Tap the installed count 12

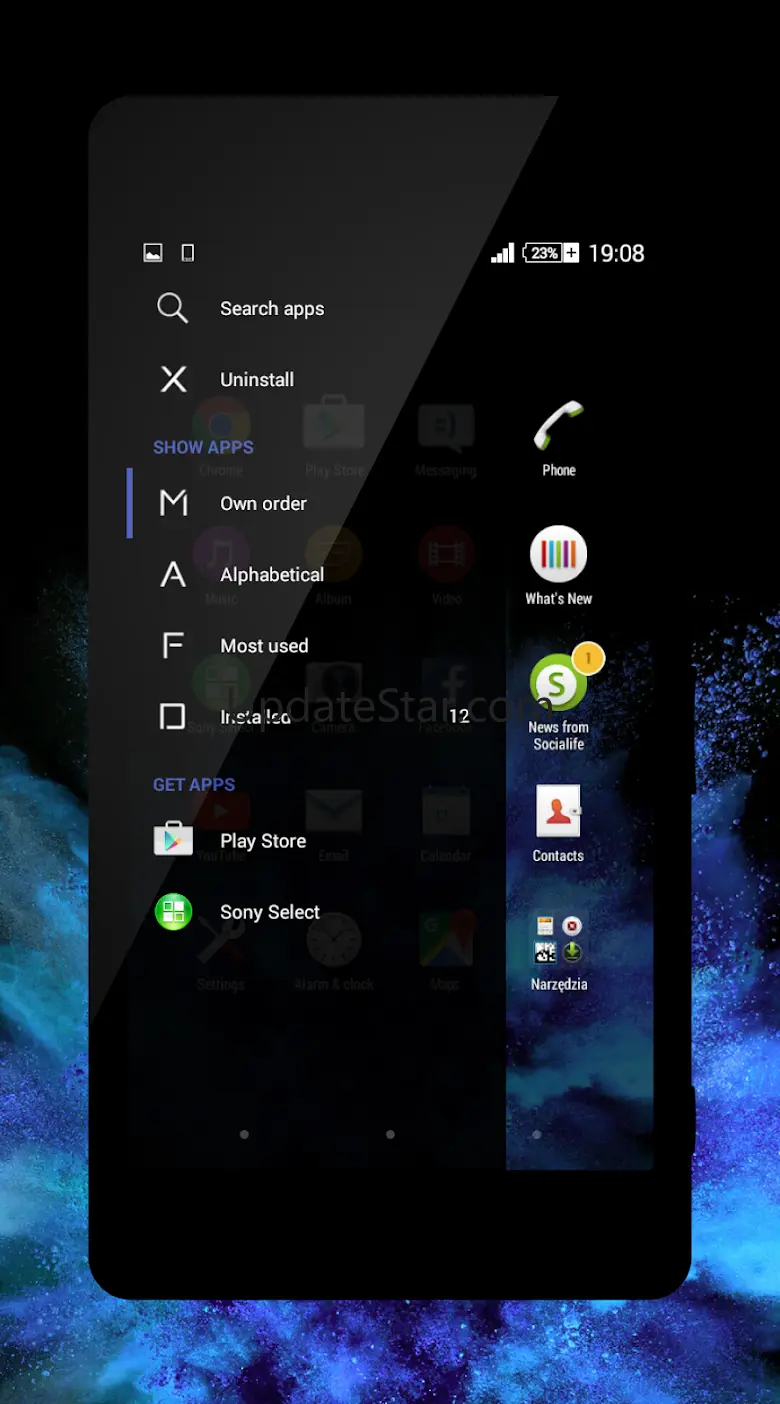click(459, 716)
